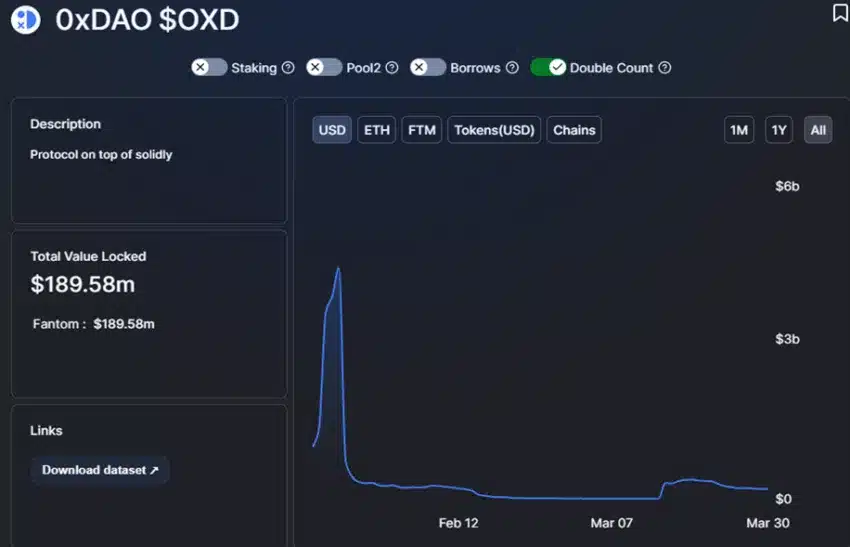Set chart range to 1M
The image size is (850, 547).
[739, 130]
